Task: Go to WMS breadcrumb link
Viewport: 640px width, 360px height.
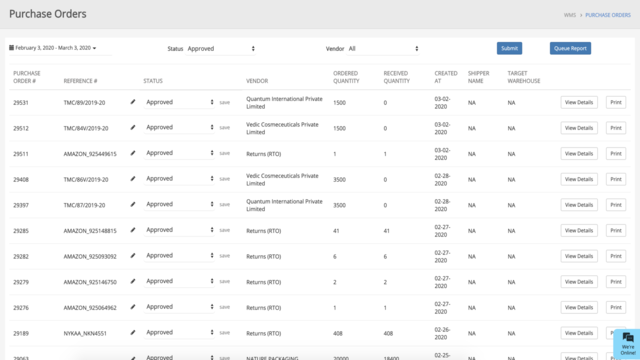Action: 569,15
